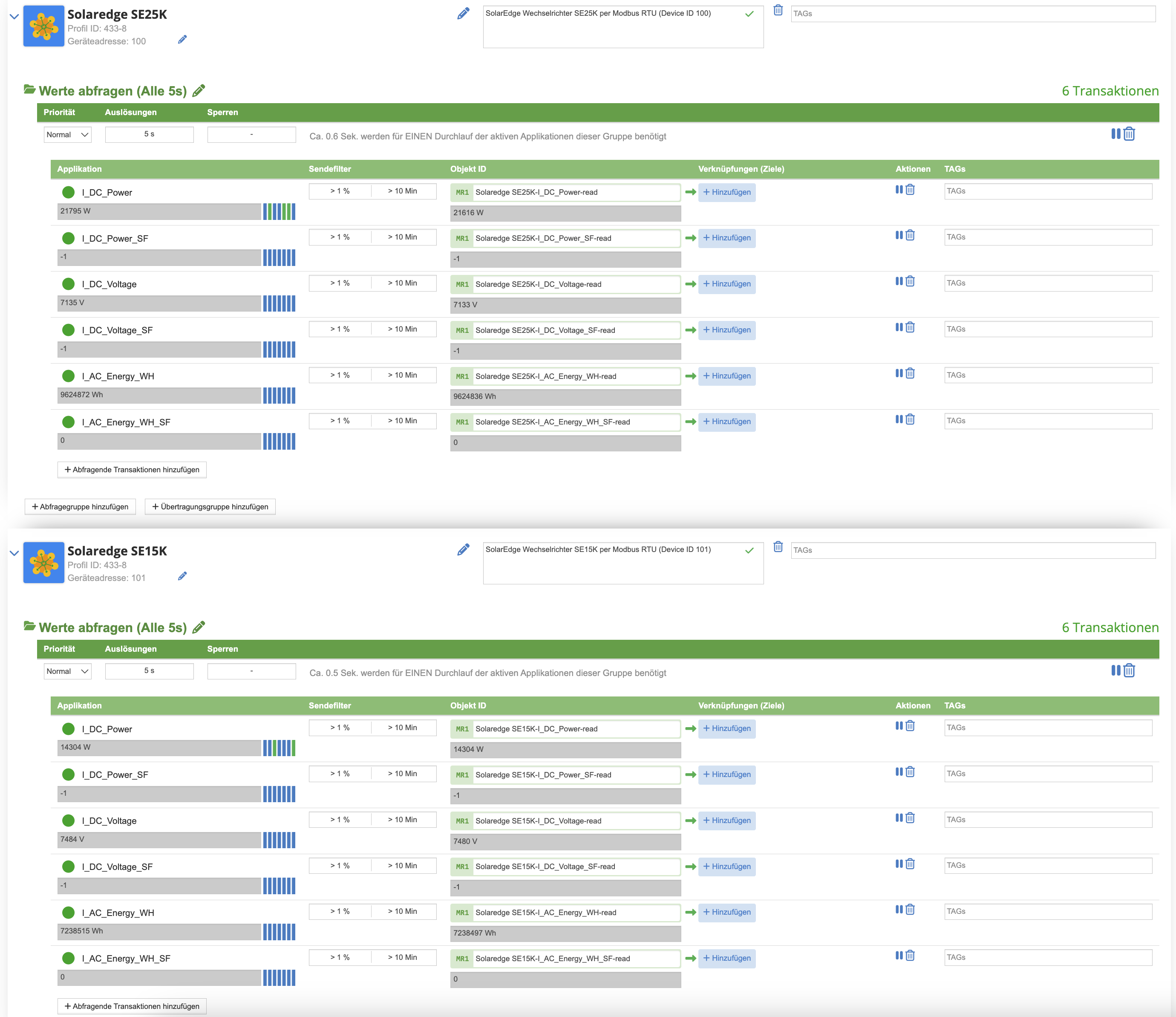Pause the SE25K query group
The height and width of the screenshot is (1017, 1176).
[x=1116, y=133]
